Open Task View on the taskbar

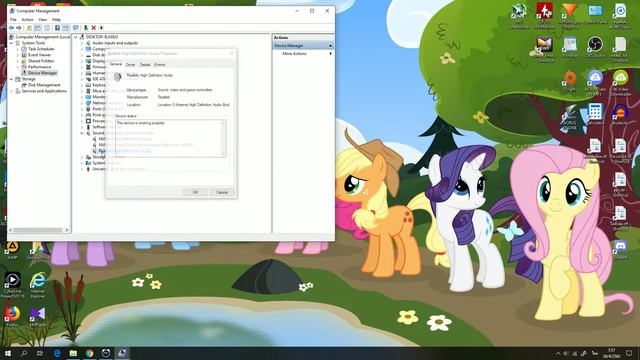click(40, 353)
